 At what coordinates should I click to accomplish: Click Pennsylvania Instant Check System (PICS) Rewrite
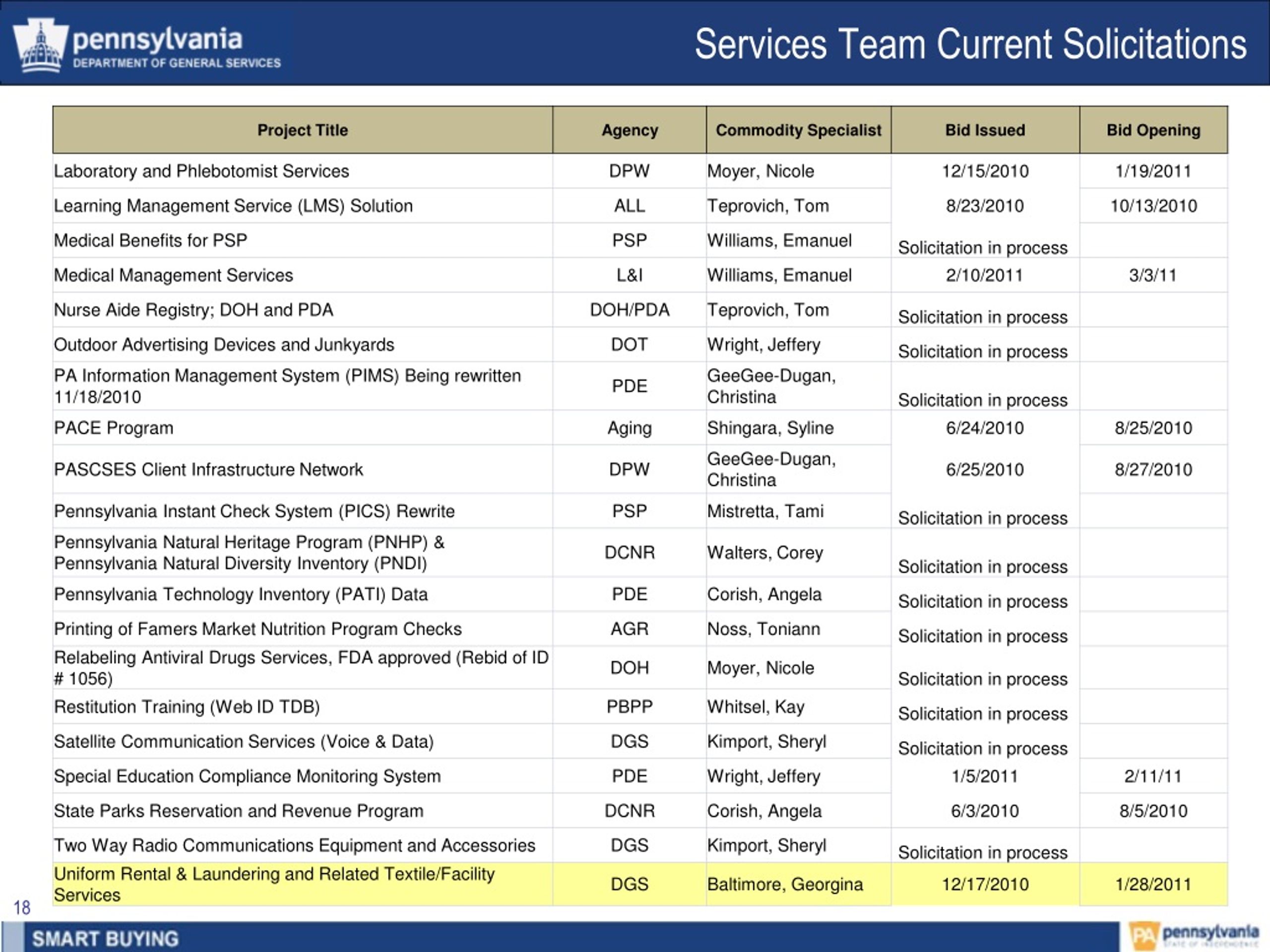point(254,511)
